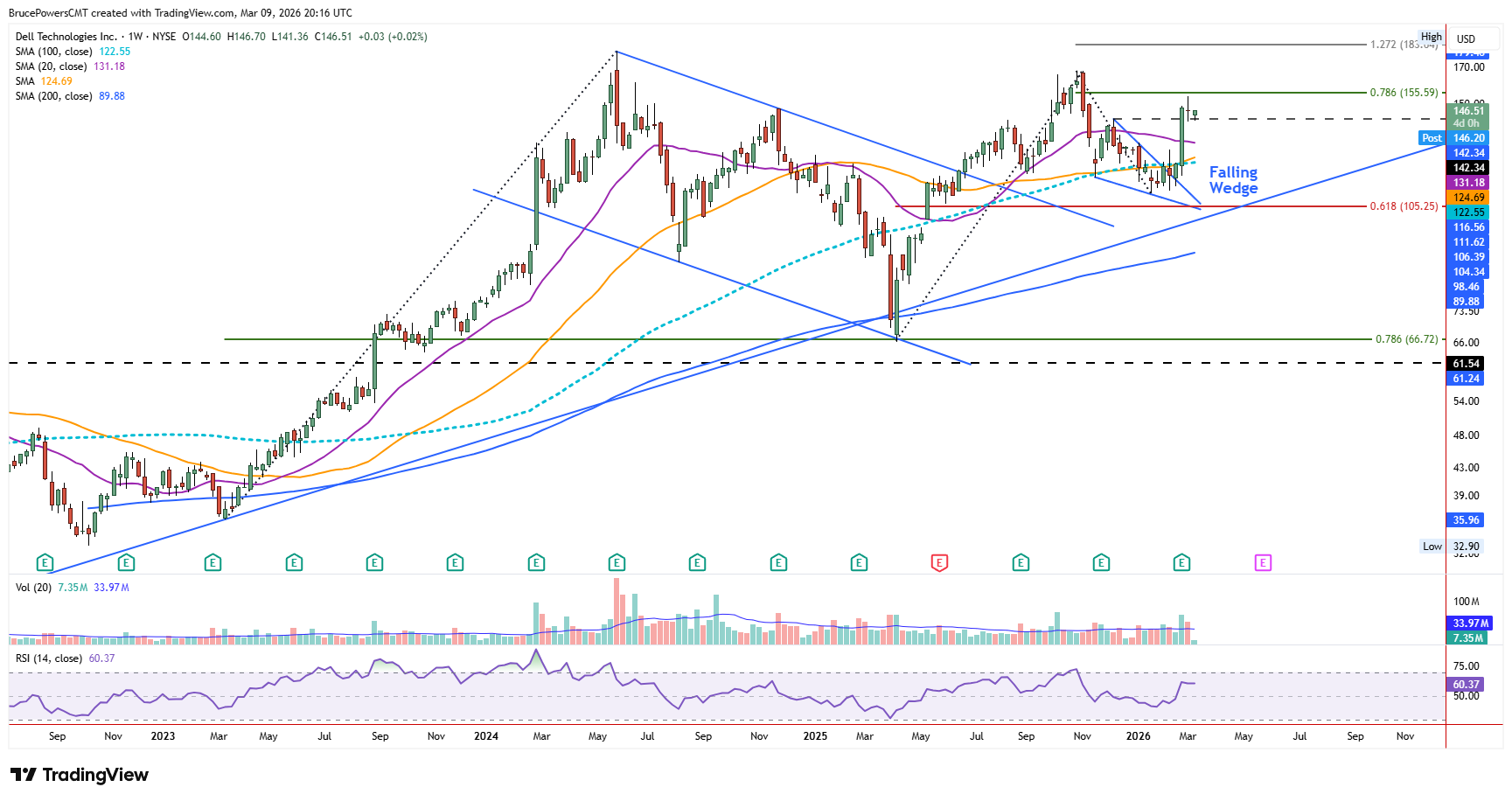Click the 60.37 RSI scale label
The height and width of the screenshot is (801, 1512).
(1467, 685)
